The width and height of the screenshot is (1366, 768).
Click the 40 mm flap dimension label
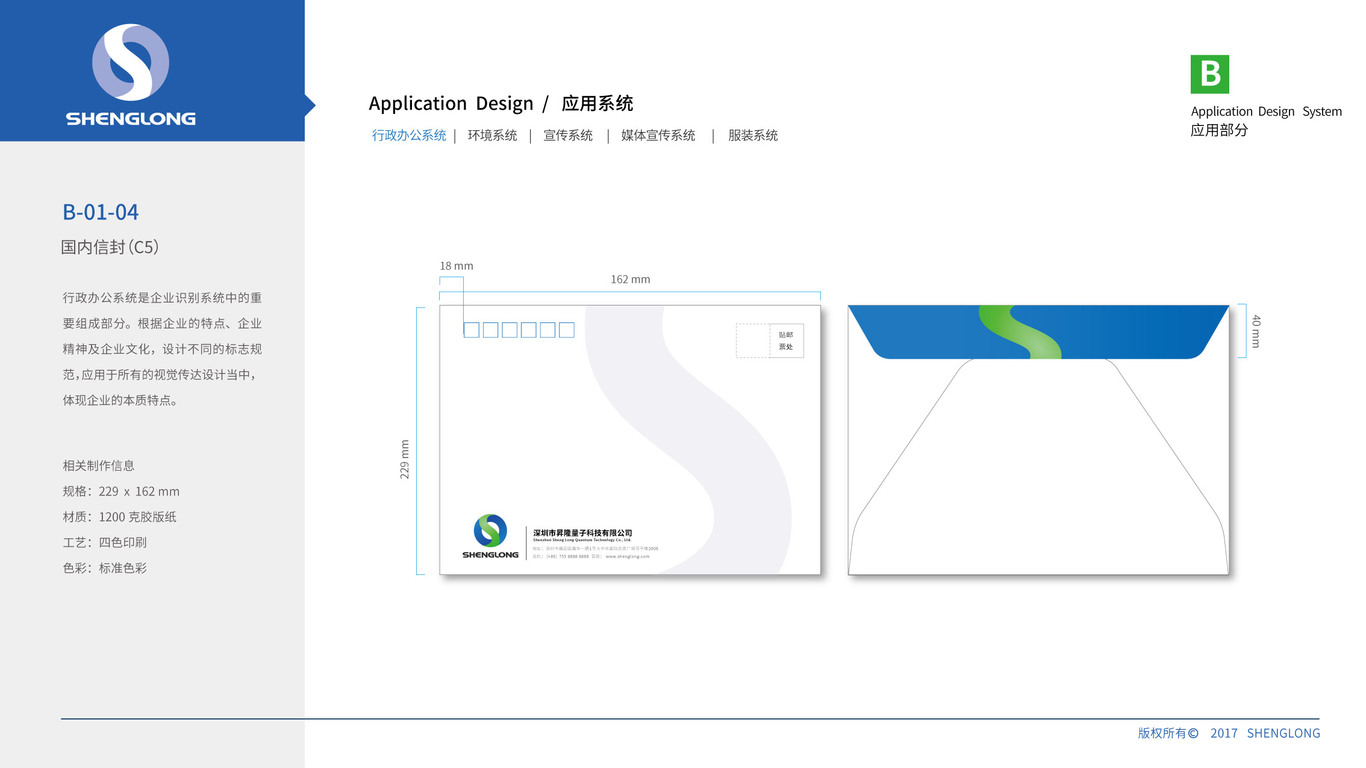point(1256,331)
